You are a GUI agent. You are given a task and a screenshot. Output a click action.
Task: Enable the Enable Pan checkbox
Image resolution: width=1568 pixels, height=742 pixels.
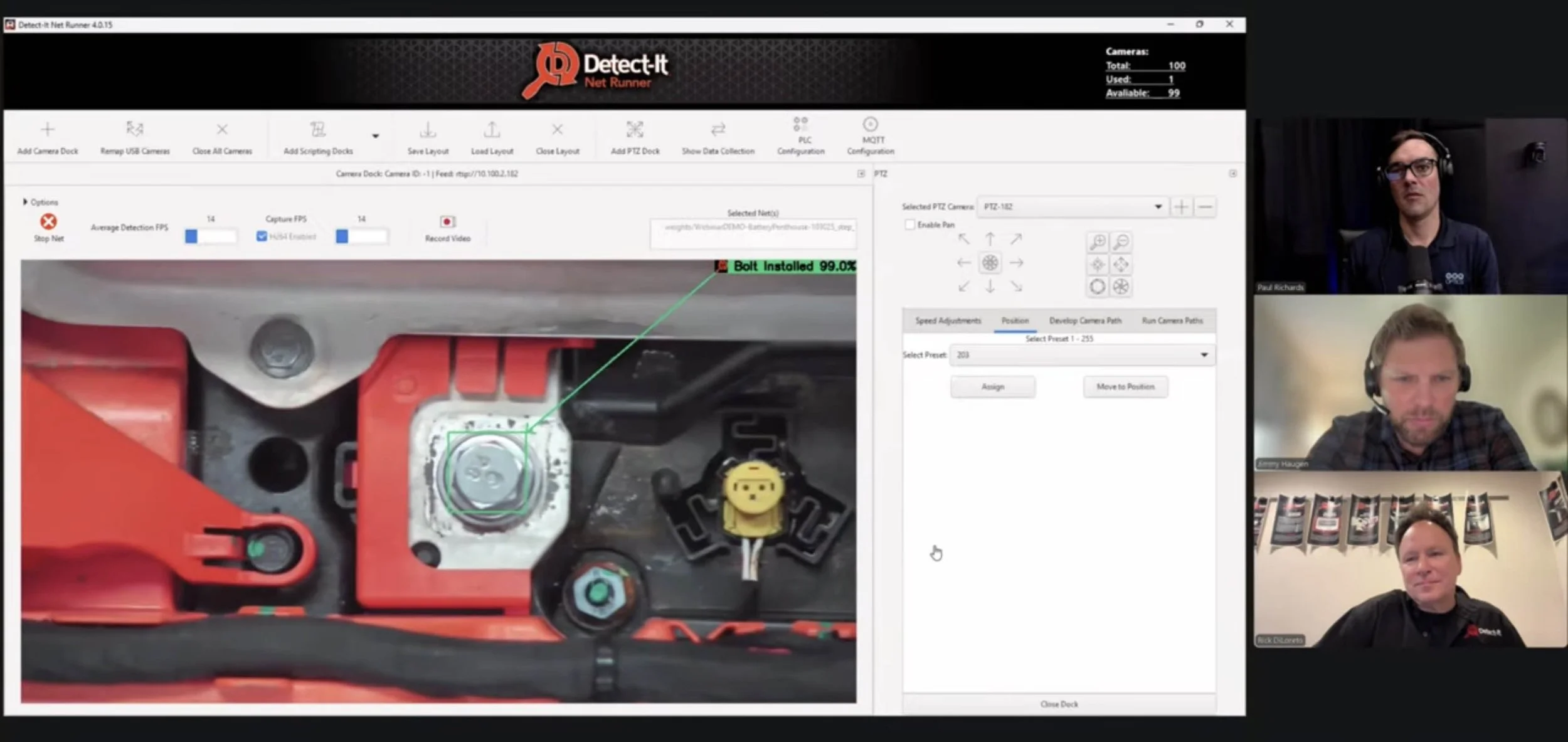pos(909,225)
